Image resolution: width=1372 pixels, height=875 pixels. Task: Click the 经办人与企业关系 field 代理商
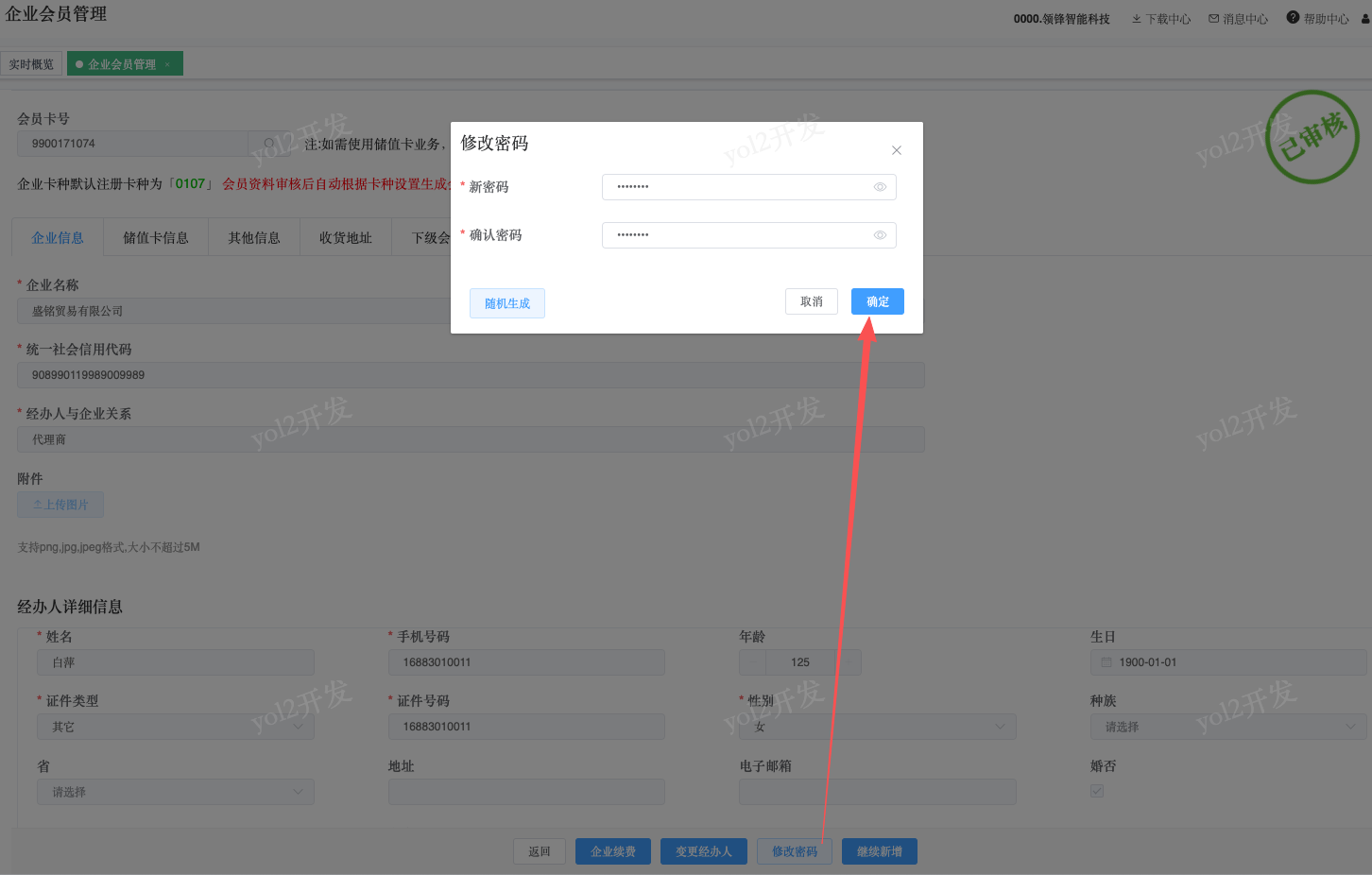tap(471, 439)
